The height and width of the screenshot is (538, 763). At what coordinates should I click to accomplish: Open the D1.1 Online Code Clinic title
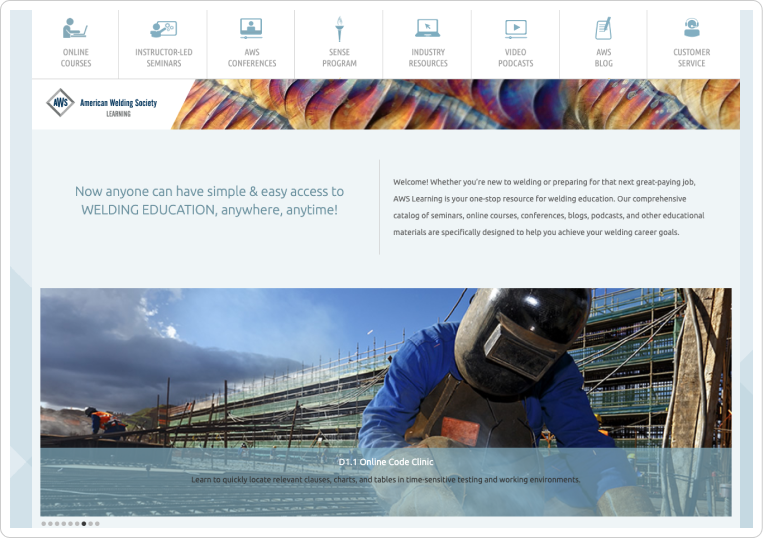(x=386, y=462)
